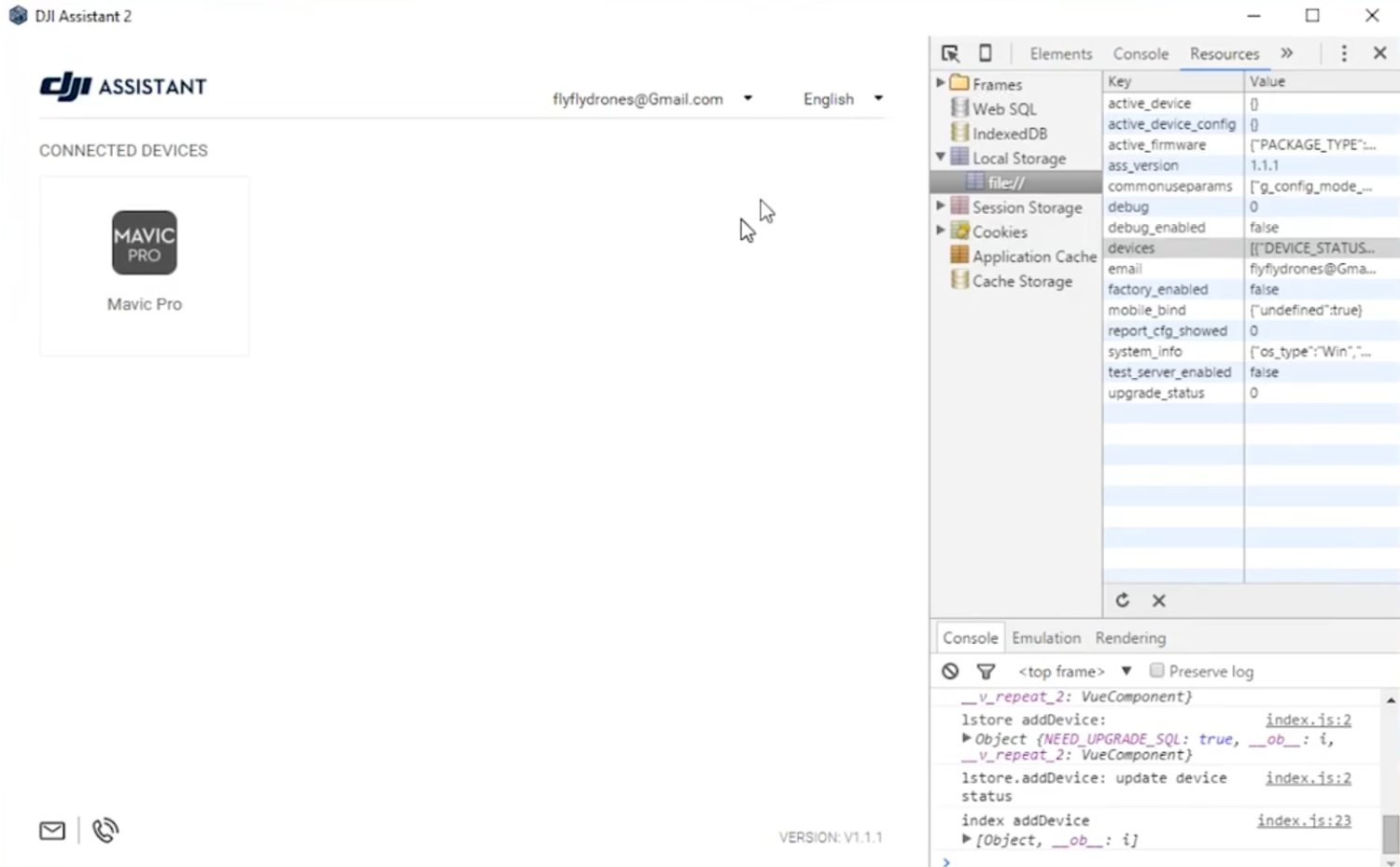Enable the Preserve log checkbox
The width and height of the screenshot is (1400, 867).
[1156, 670]
